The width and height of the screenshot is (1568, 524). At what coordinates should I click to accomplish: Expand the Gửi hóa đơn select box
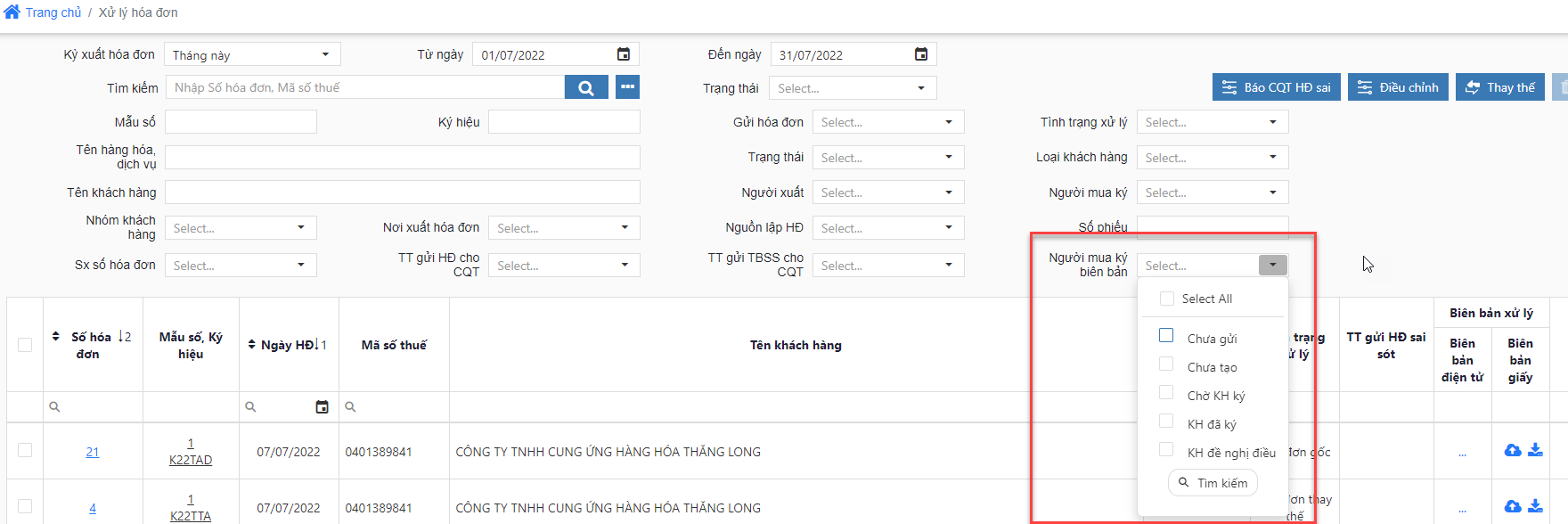[888, 122]
